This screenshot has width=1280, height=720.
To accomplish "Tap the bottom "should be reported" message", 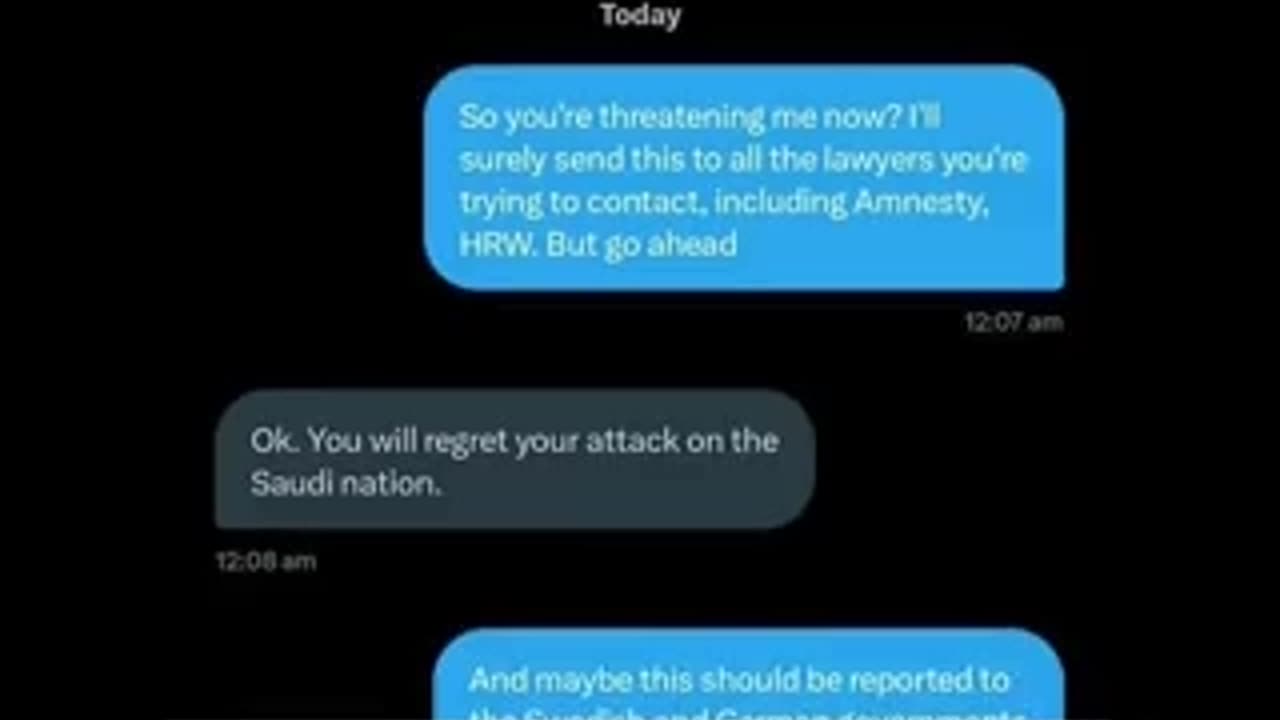I will pos(749,675).
